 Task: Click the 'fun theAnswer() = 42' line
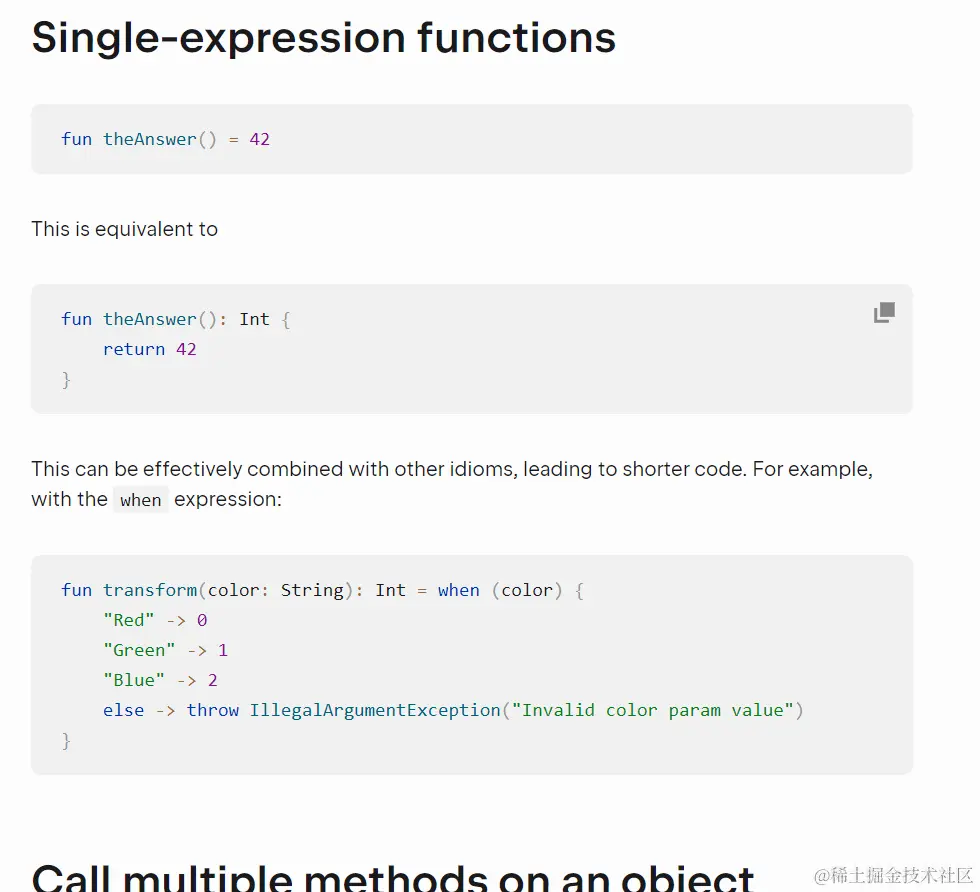tap(165, 139)
